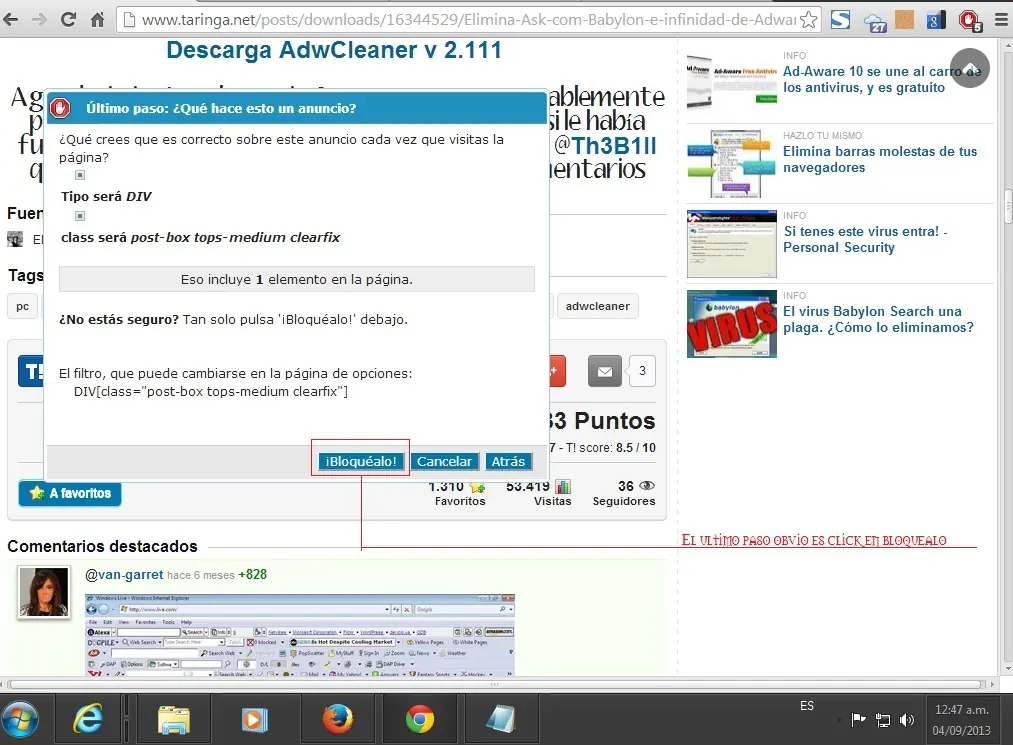Open the @Th3B1ll profile link
The width and height of the screenshot is (1013, 745).
(x=605, y=145)
